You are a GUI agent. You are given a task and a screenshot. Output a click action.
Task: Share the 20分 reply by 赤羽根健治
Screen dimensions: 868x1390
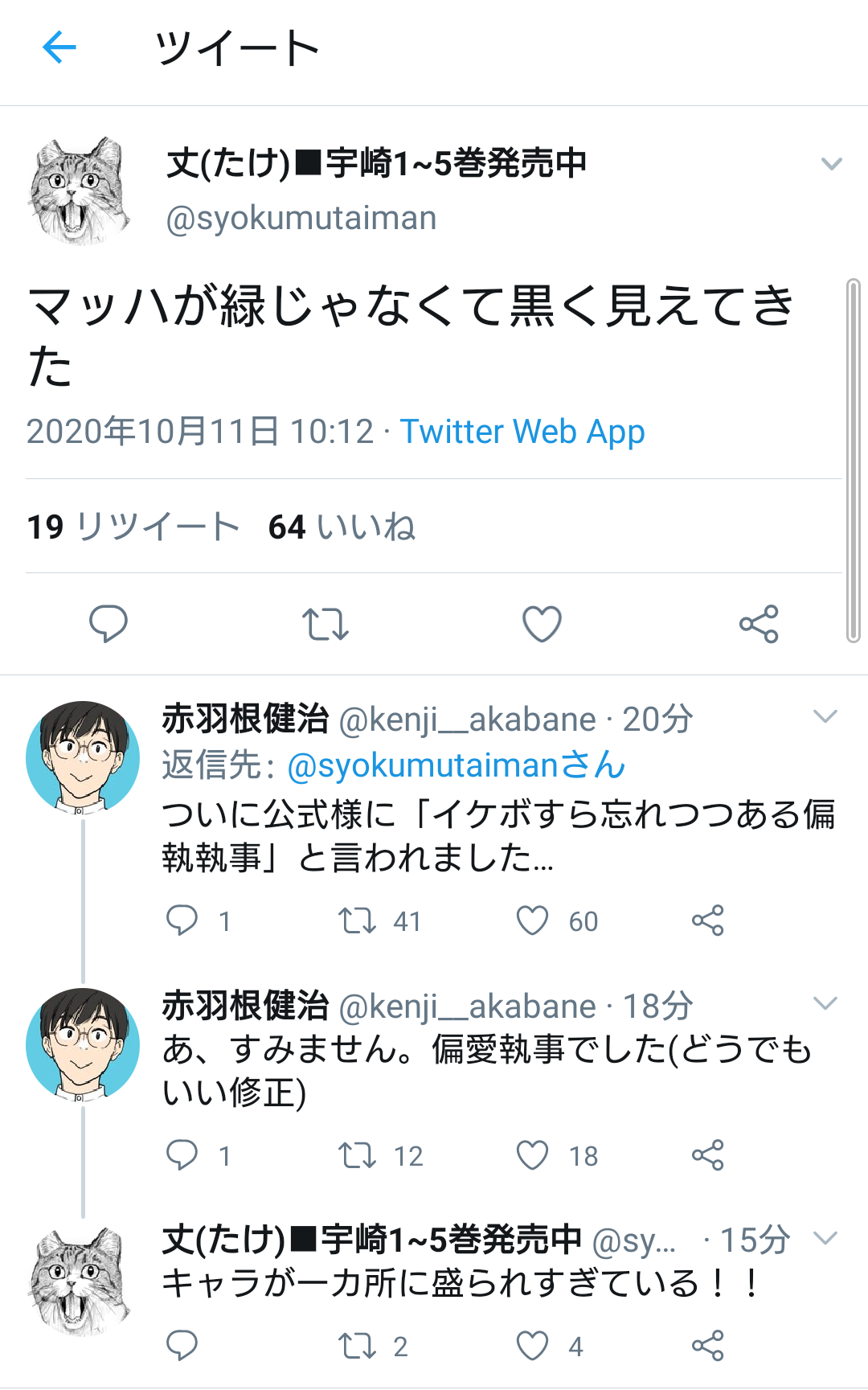[707, 921]
